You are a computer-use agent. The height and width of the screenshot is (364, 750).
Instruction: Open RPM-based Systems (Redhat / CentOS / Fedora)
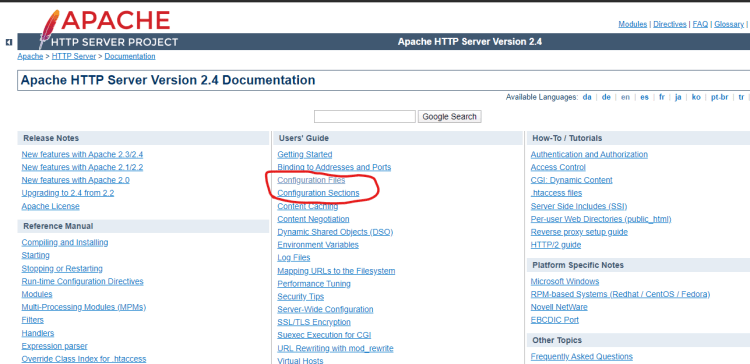click(620, 294)
